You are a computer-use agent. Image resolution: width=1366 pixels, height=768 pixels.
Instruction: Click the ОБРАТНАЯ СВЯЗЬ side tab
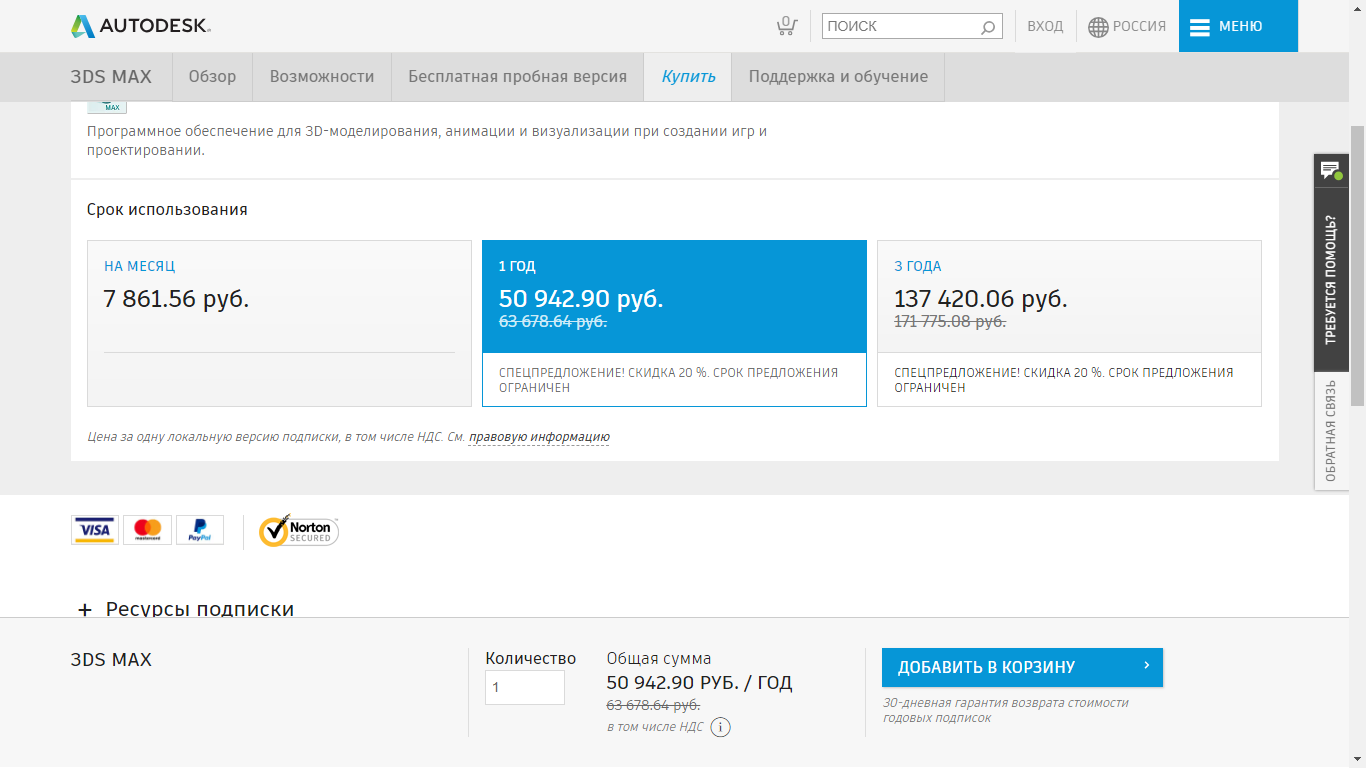pyautogui.click(x=1331, y=431)
